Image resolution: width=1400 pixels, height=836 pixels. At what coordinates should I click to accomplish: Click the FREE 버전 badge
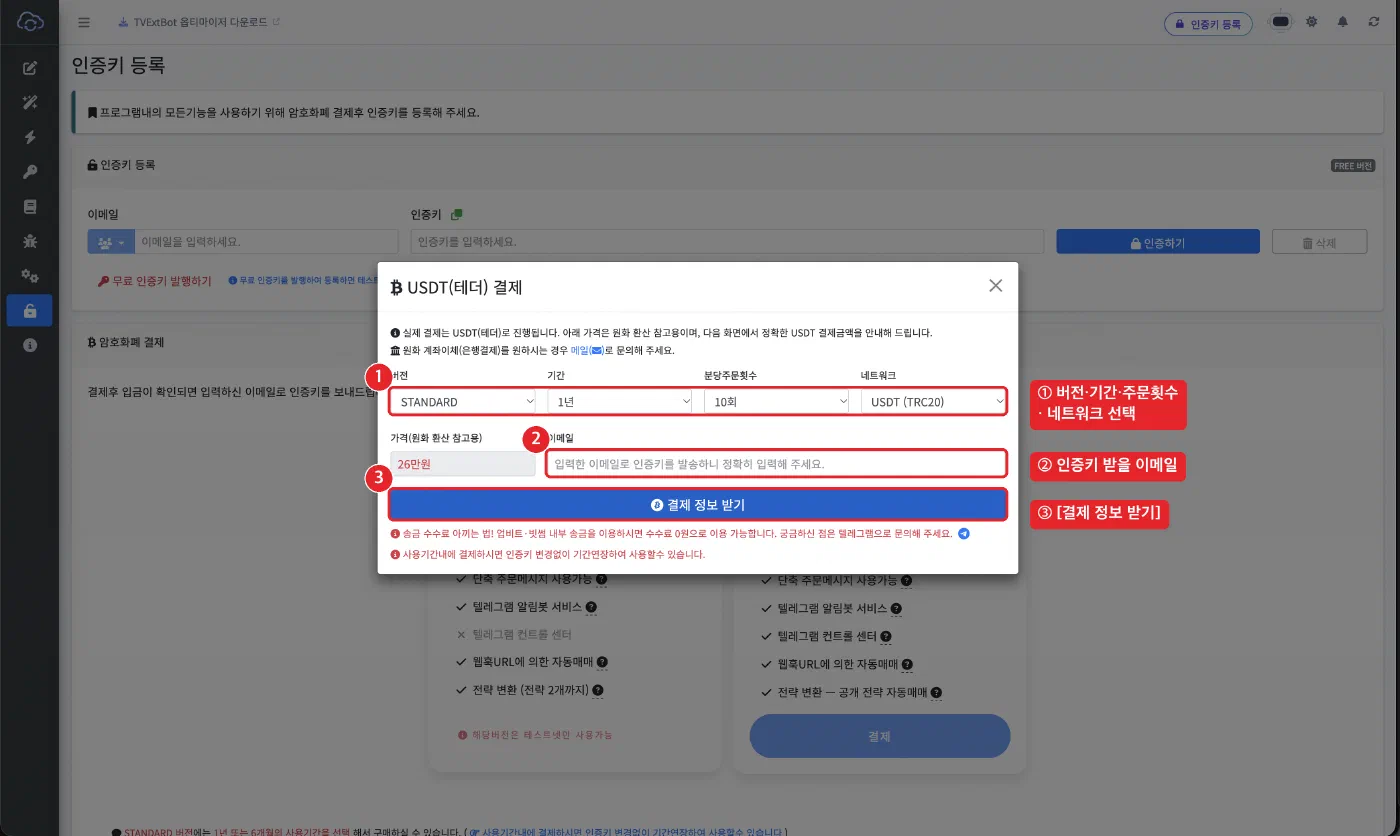point(1353,166)
